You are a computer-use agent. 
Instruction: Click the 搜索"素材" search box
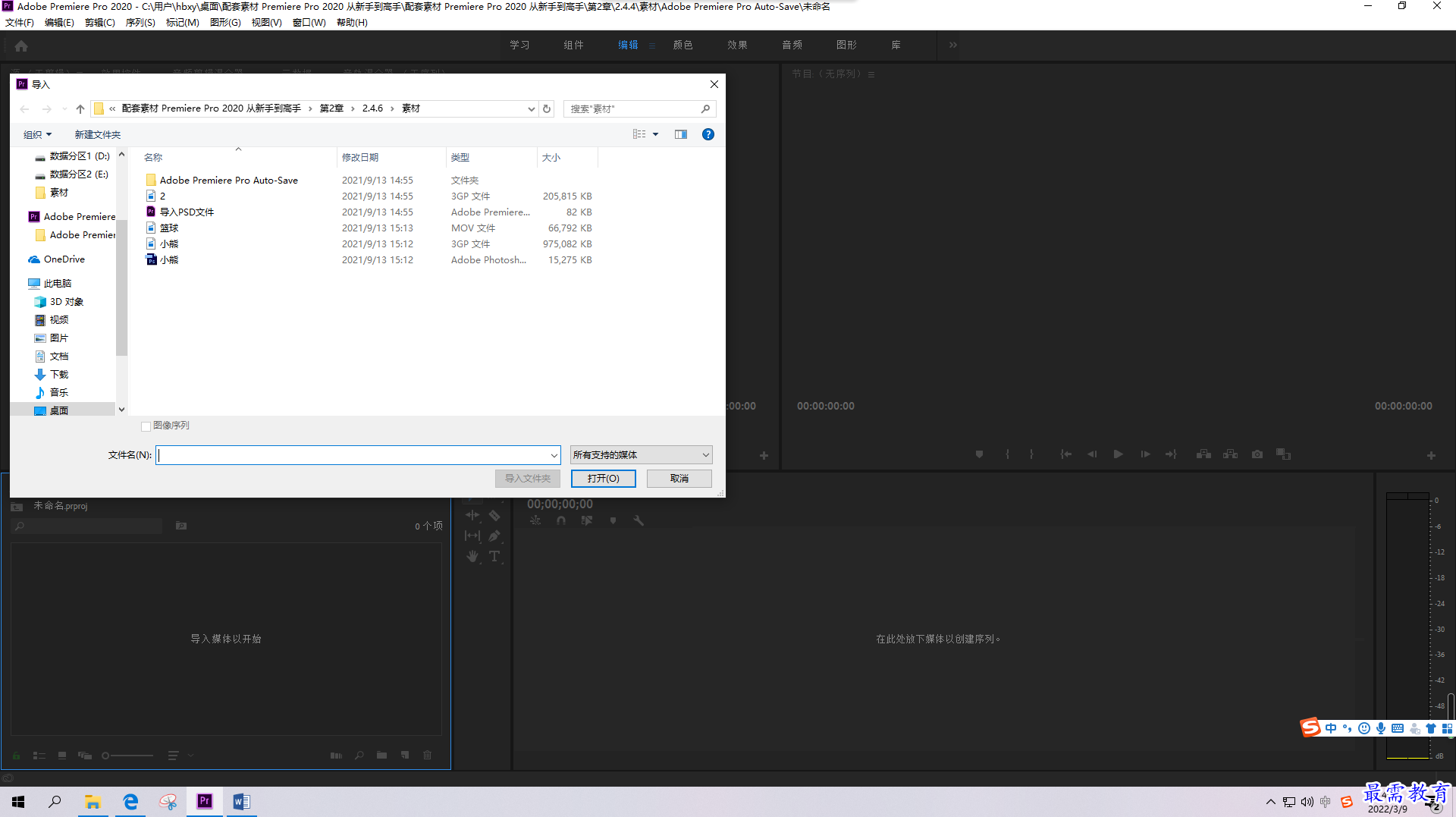639,108
